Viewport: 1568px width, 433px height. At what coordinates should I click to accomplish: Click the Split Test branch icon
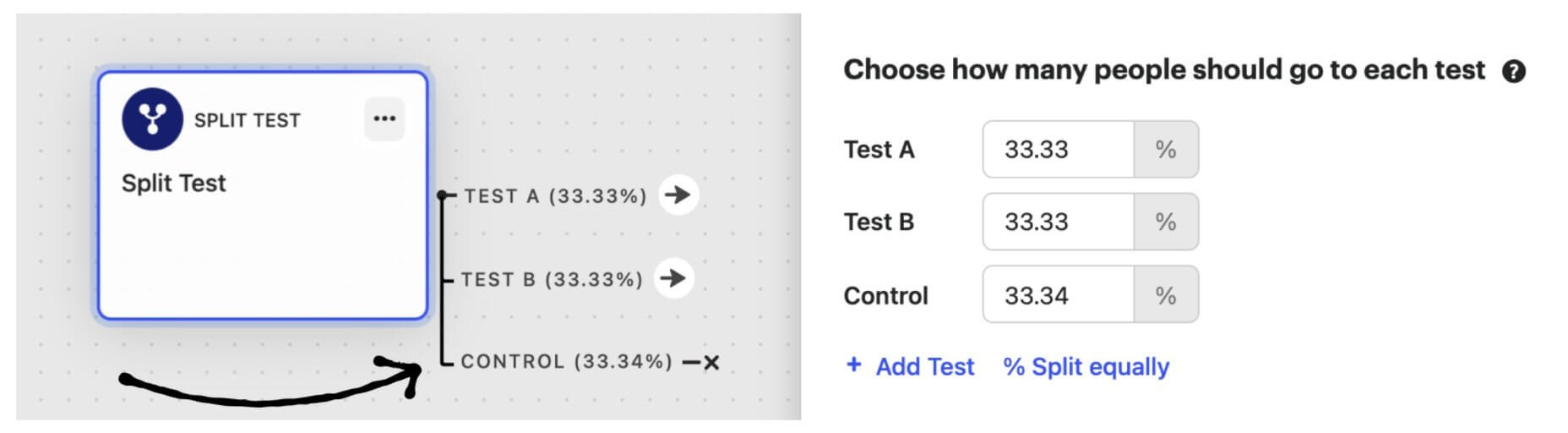pos(152,119)
